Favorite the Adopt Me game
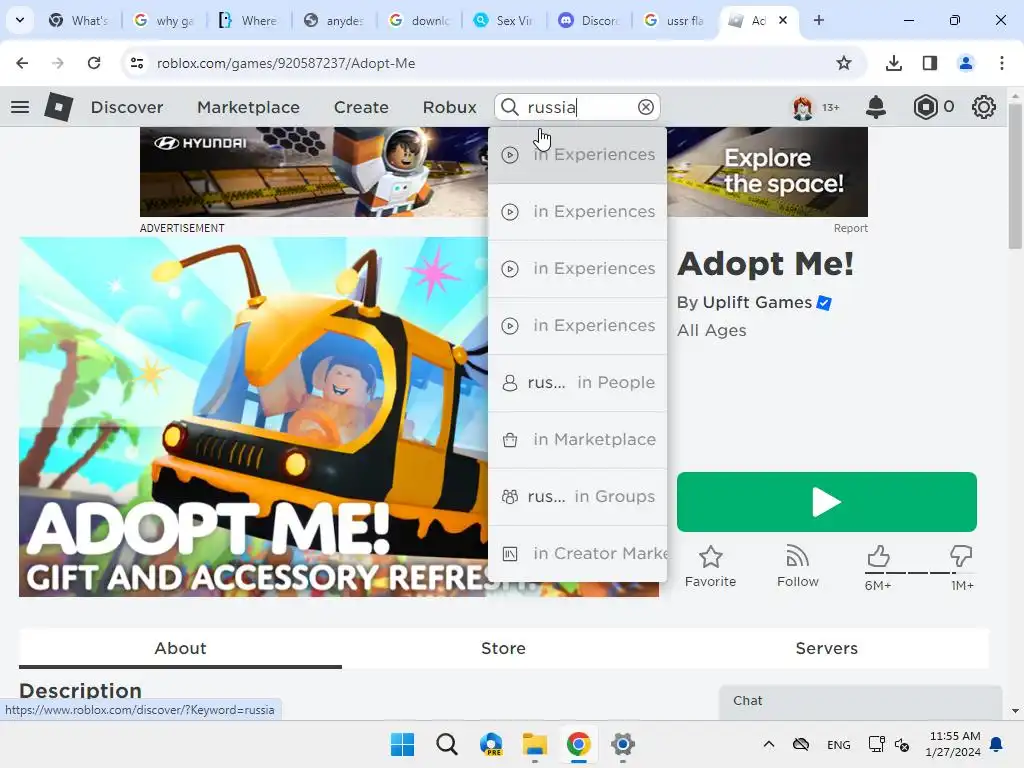Image resolution: width=1024 pixels, height=768 pixels. (711, 566)
